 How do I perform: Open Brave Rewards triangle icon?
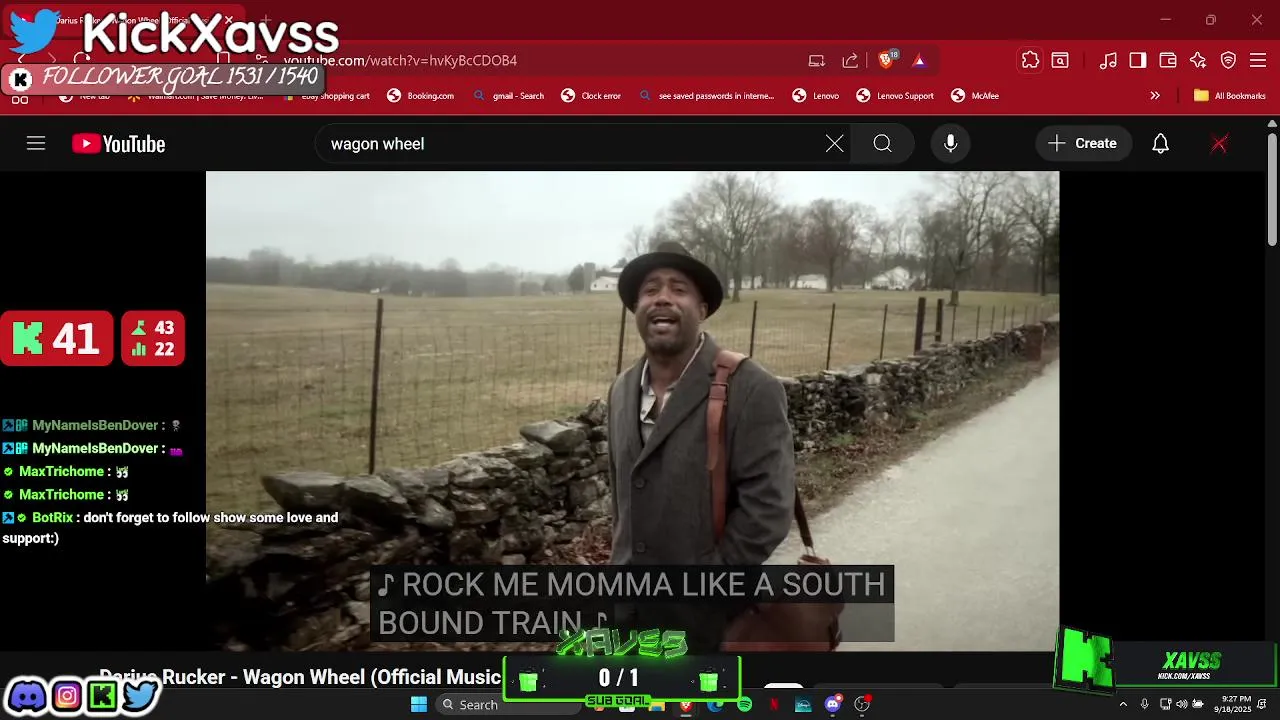coord(919,60)
